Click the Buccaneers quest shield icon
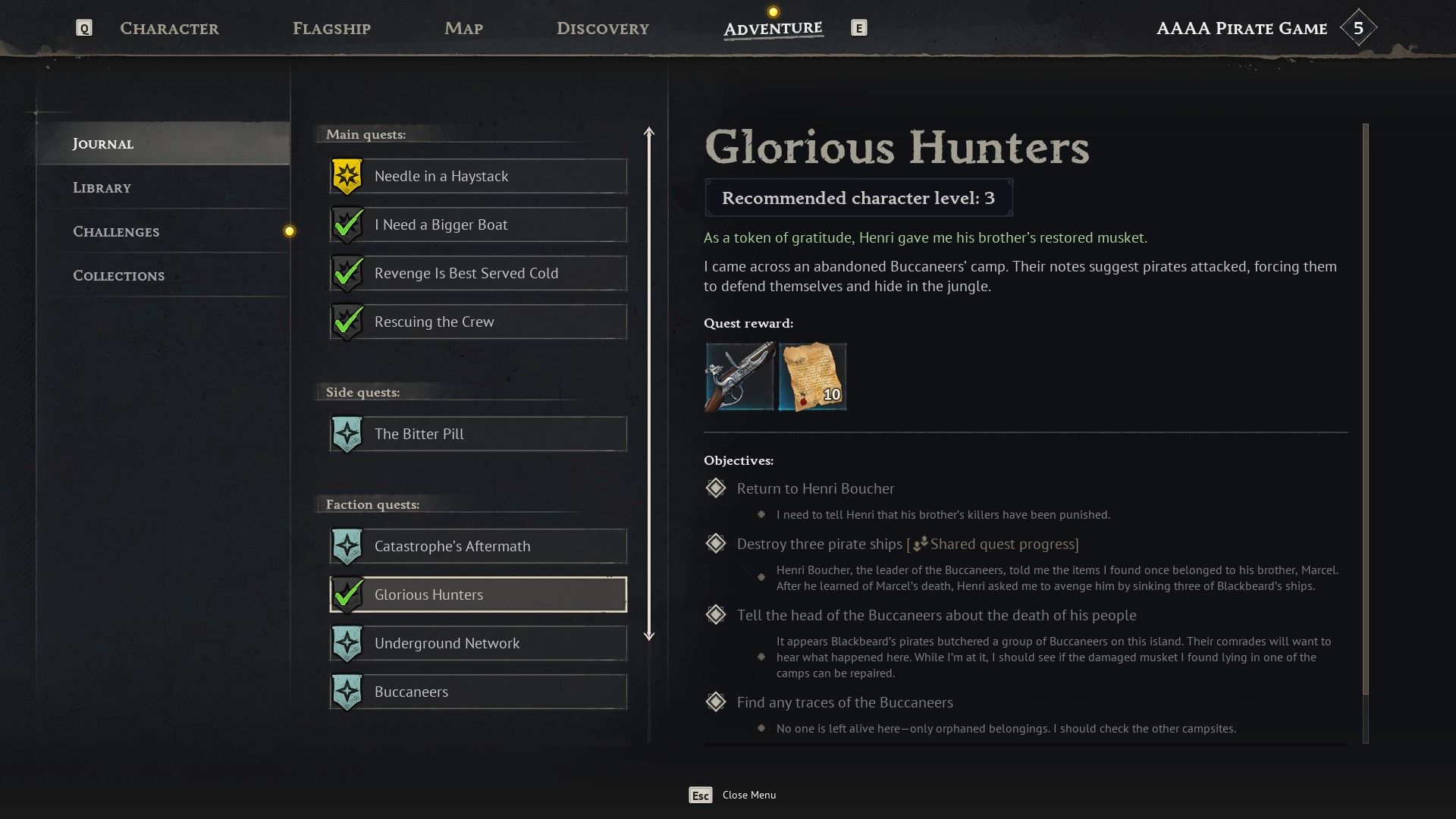 click(x=347, y=692)
